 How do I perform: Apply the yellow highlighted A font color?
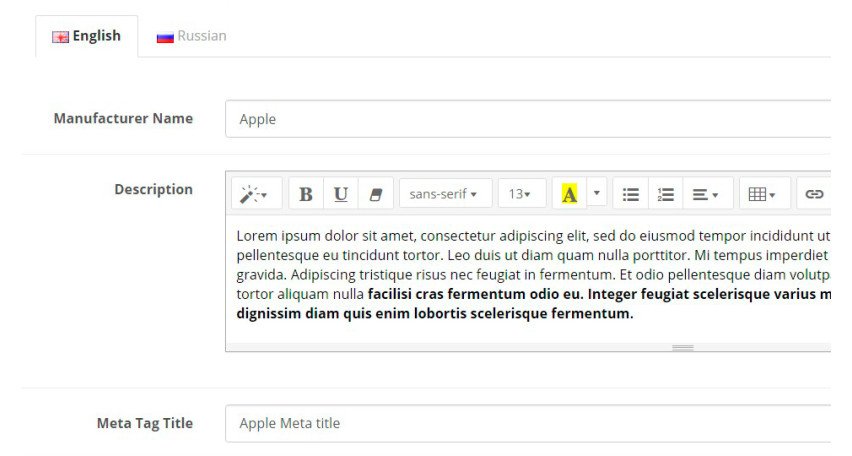point(569,194)
